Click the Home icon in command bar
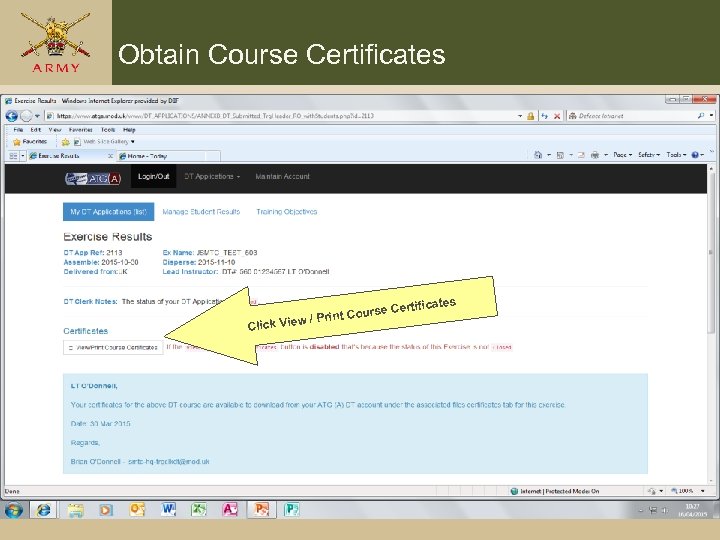Screen dimensions: 720x540 point(538,155)
